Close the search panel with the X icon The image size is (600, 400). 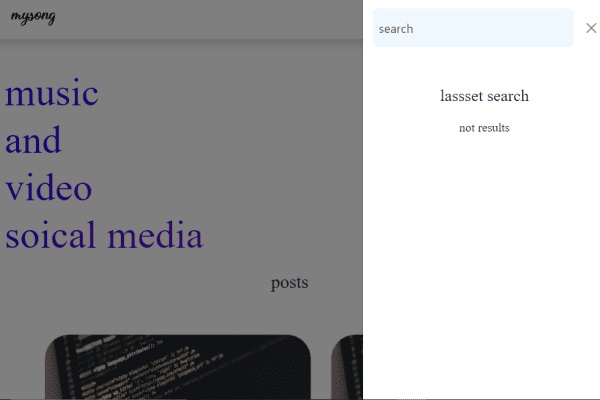click(x=591, y=28)
